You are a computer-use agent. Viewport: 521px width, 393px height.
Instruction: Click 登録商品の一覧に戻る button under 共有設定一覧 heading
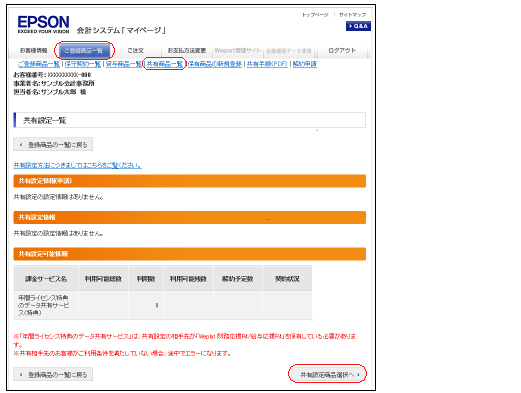coord(53,145)
